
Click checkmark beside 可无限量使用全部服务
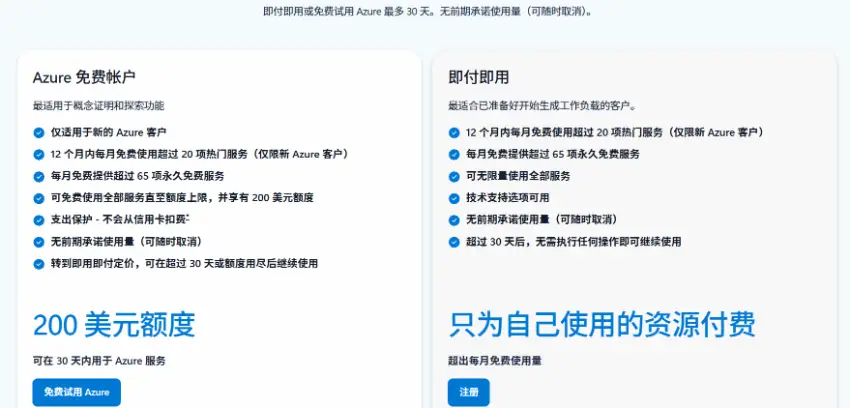[x=454, y=176]
